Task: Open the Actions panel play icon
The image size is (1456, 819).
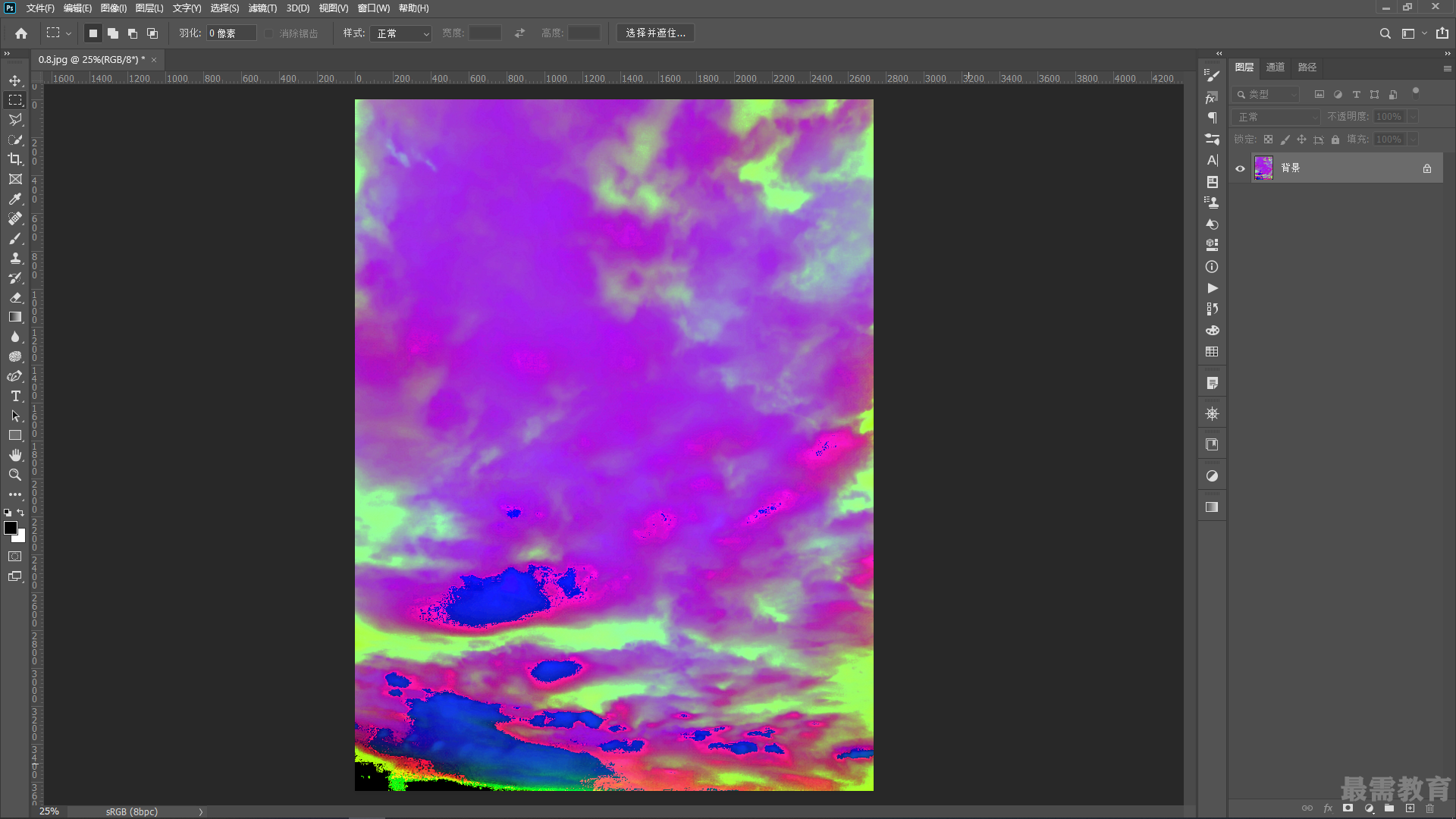Action: tap(1212, 288)
